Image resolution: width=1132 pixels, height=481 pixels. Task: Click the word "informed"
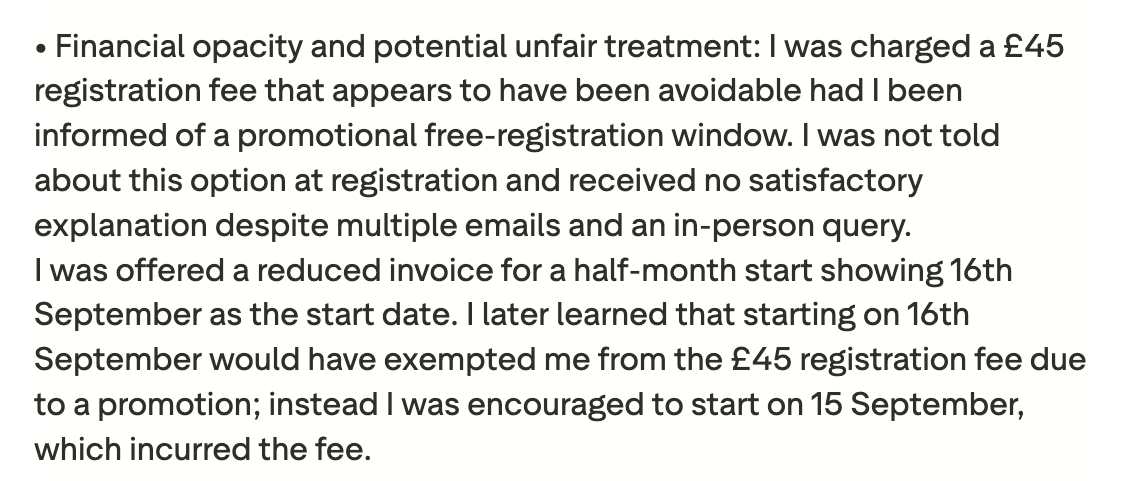[99, 135]
